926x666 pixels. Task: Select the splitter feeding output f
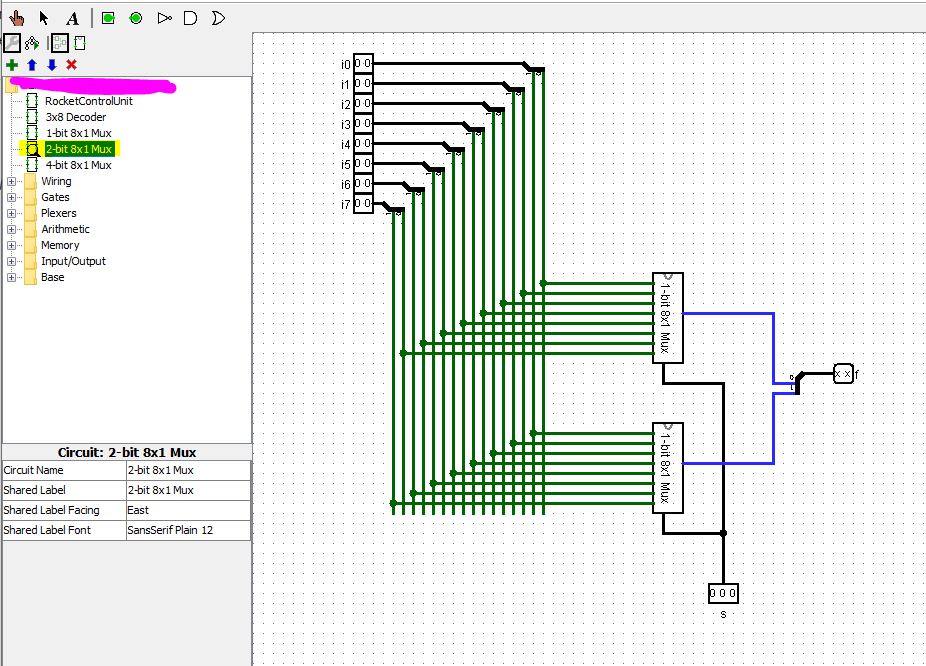pos(797,383)
